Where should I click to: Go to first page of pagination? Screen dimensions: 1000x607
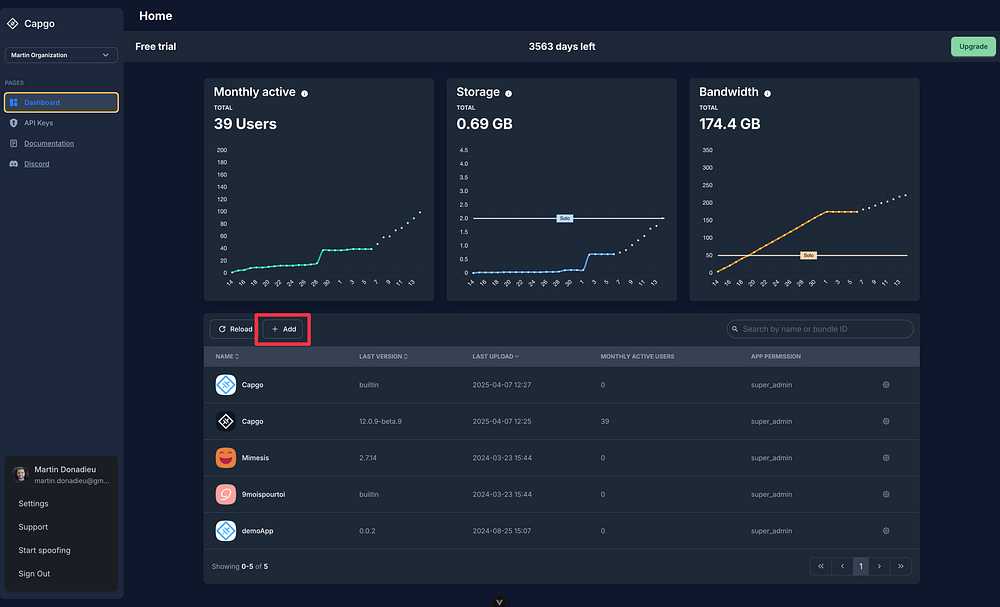821,566
